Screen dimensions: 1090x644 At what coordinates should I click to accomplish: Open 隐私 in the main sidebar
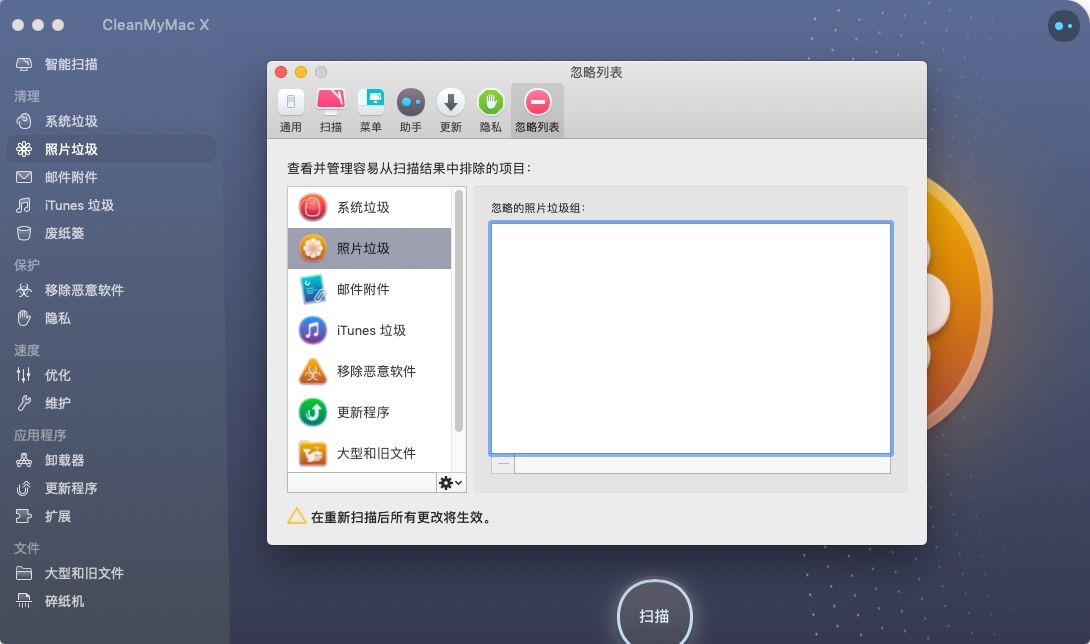(x=111, y=319)
